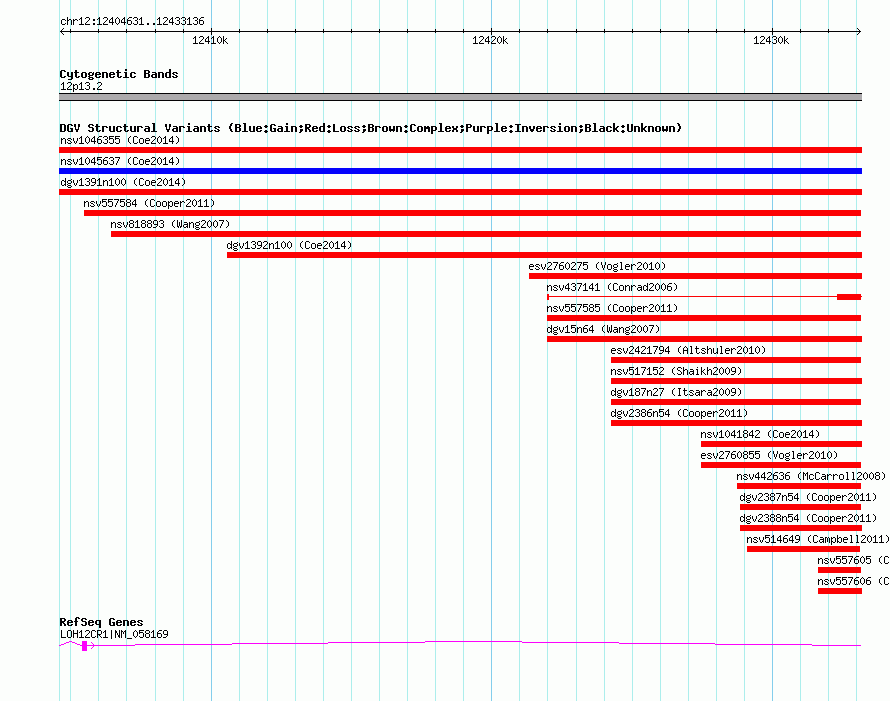Open variant nsv557584 (Cooper2011) label
Viewport: 890px width, 701px height.
(x=149, y=203)
